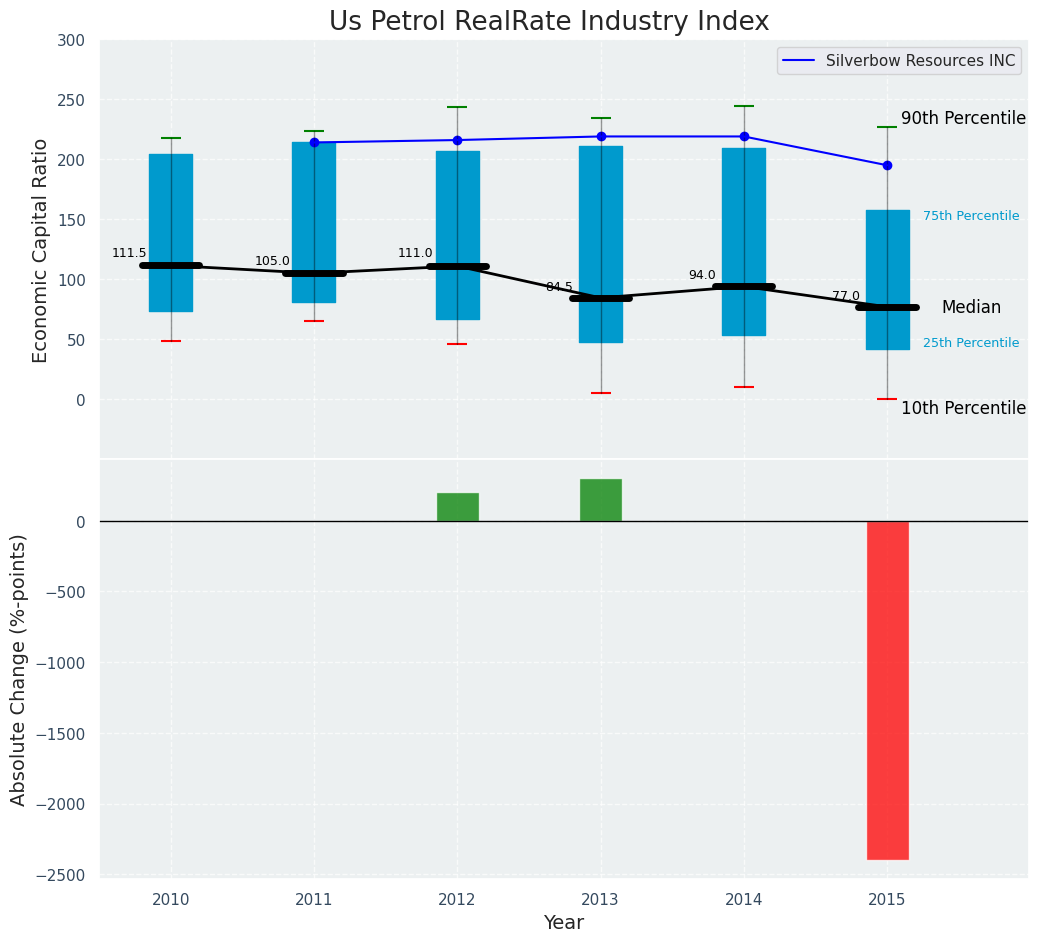This screenshot has width=1039, height=942.
Task: Select the green change bar for 2013
Action: 601,500
